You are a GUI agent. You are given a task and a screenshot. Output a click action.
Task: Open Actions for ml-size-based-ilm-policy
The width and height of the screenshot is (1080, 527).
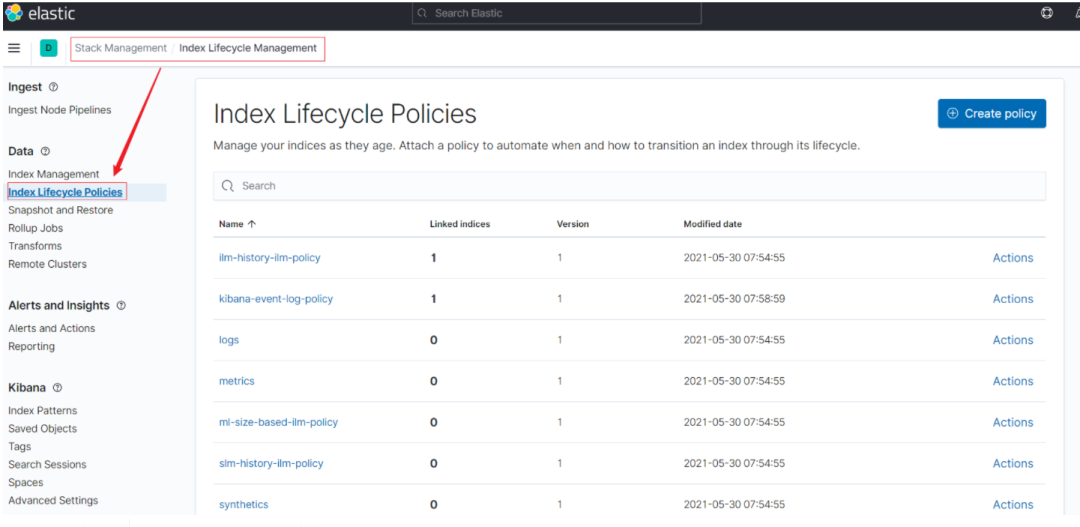1012,422
